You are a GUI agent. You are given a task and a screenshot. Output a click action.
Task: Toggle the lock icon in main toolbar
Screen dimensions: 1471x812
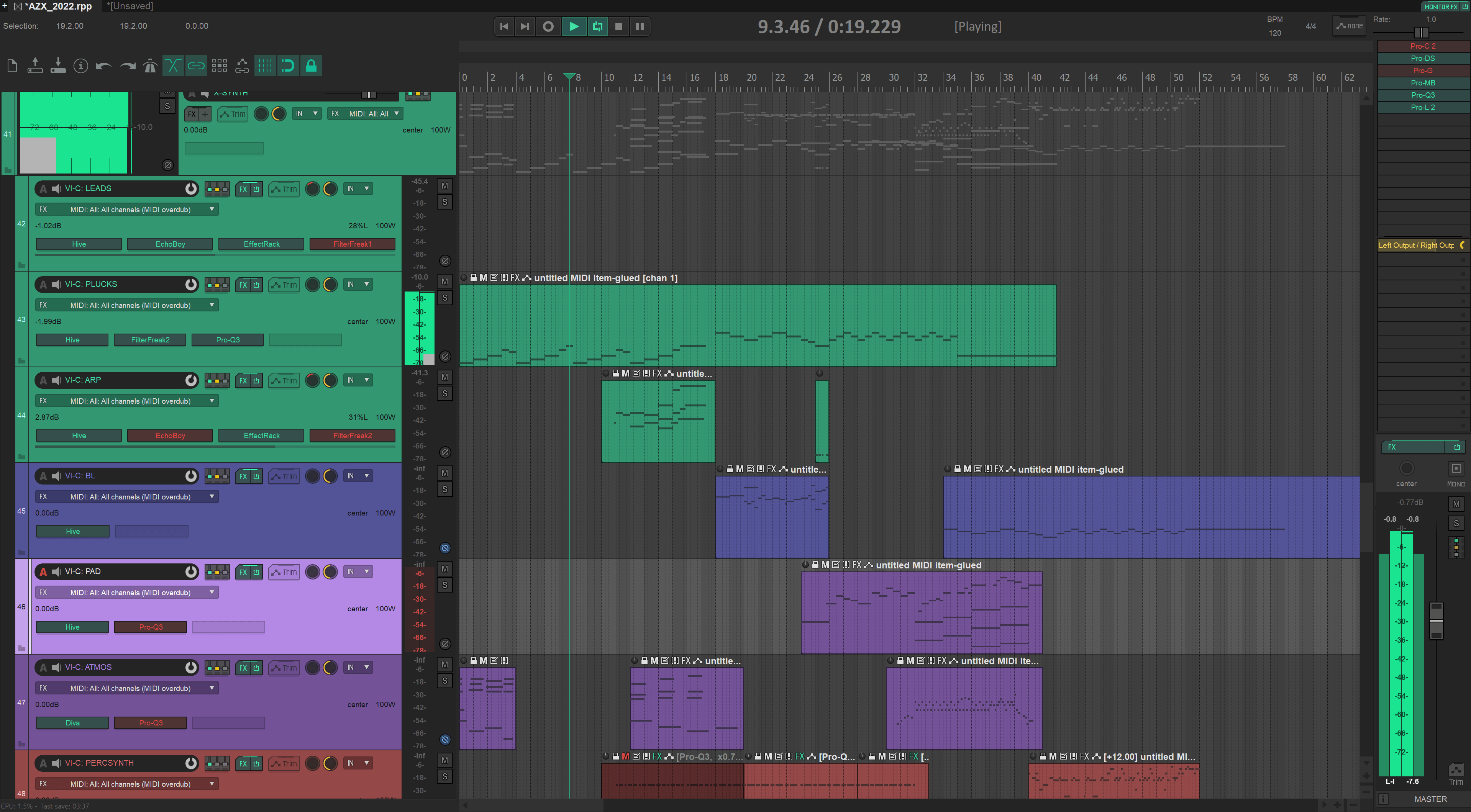point(311,65)
